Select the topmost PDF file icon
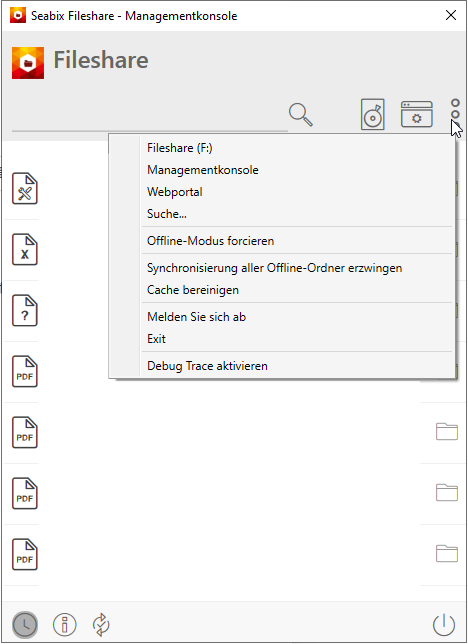 [25, 372]
